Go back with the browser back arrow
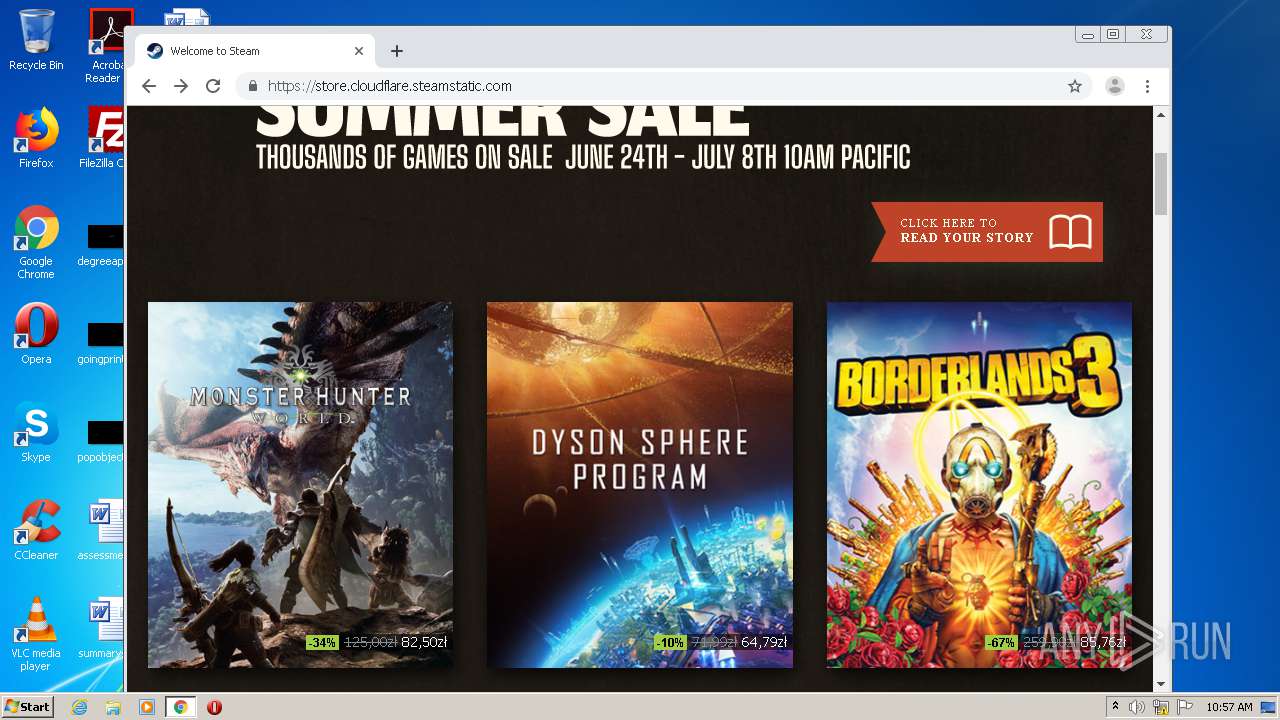The width and height of the screenshot is (1280, 720). click(149, 86)
